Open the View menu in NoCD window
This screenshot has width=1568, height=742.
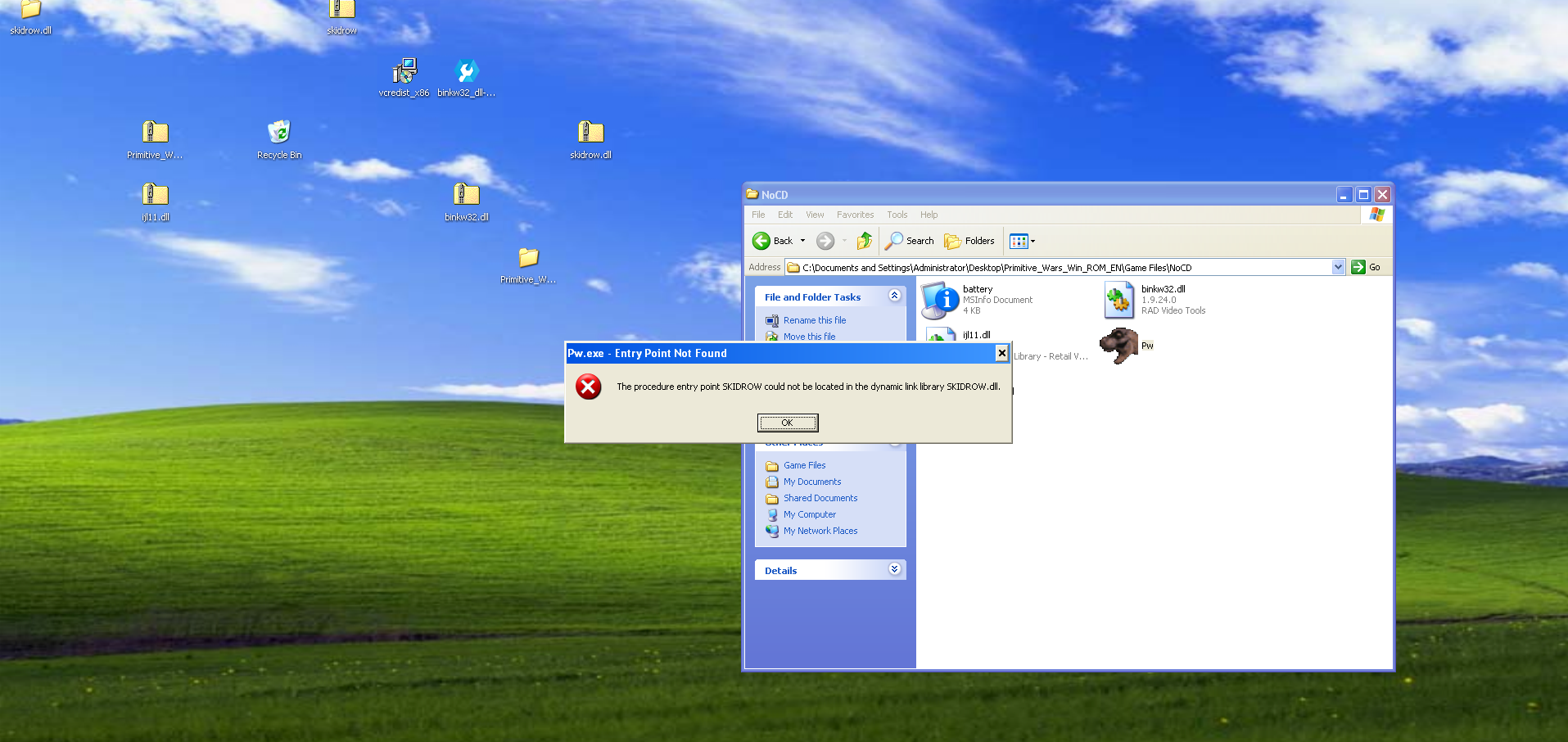pos(815,215)
